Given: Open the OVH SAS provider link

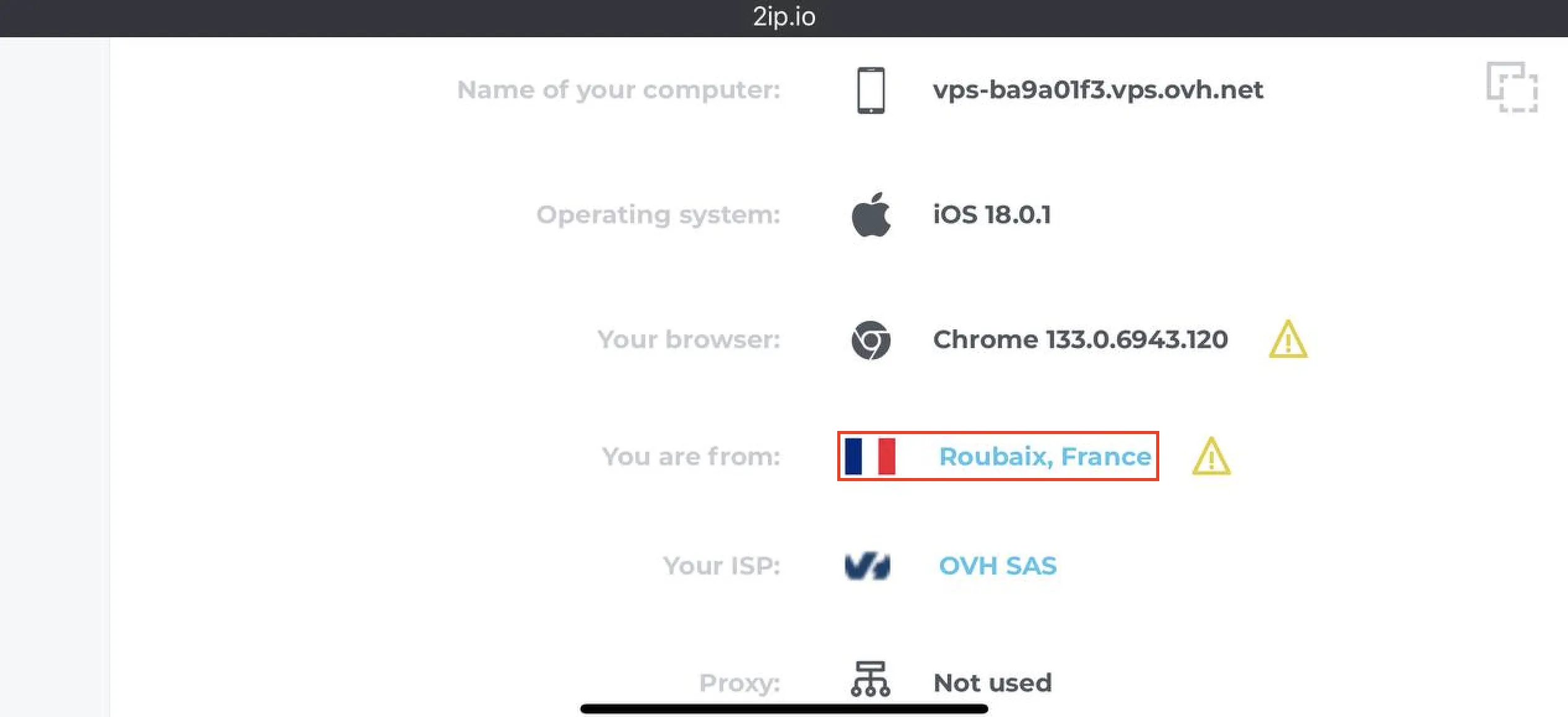Looking at the screenshot, I should click(998, 566).
